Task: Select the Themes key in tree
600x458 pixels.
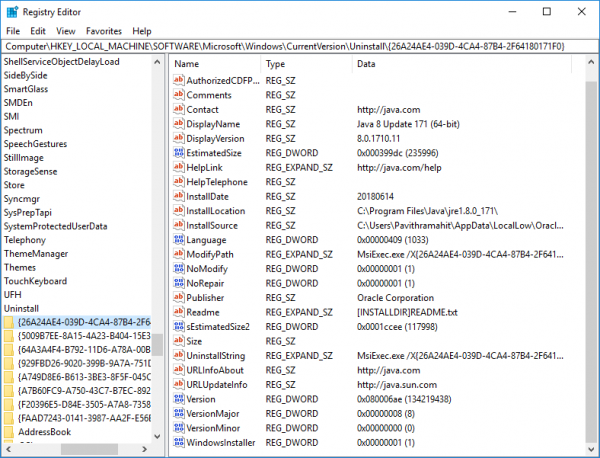Action: (20, 267)
